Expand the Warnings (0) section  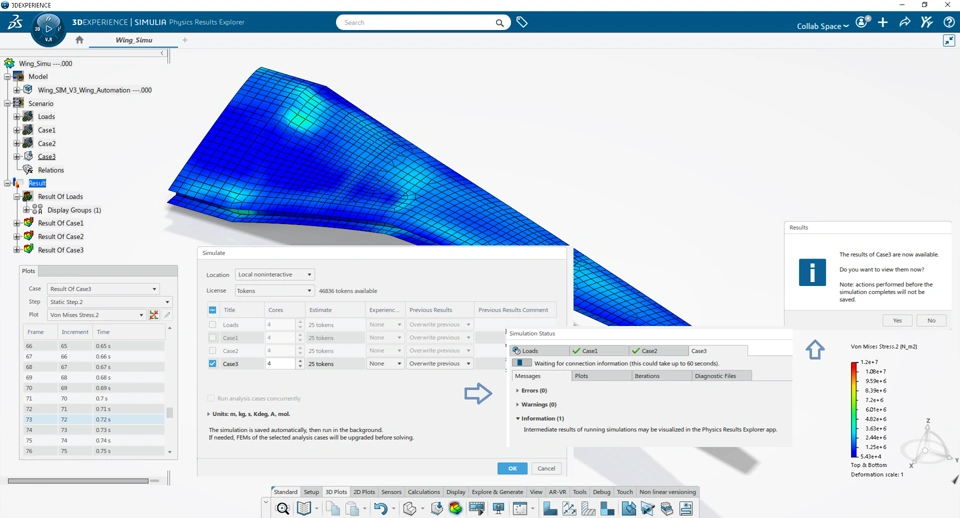point(517,405)
